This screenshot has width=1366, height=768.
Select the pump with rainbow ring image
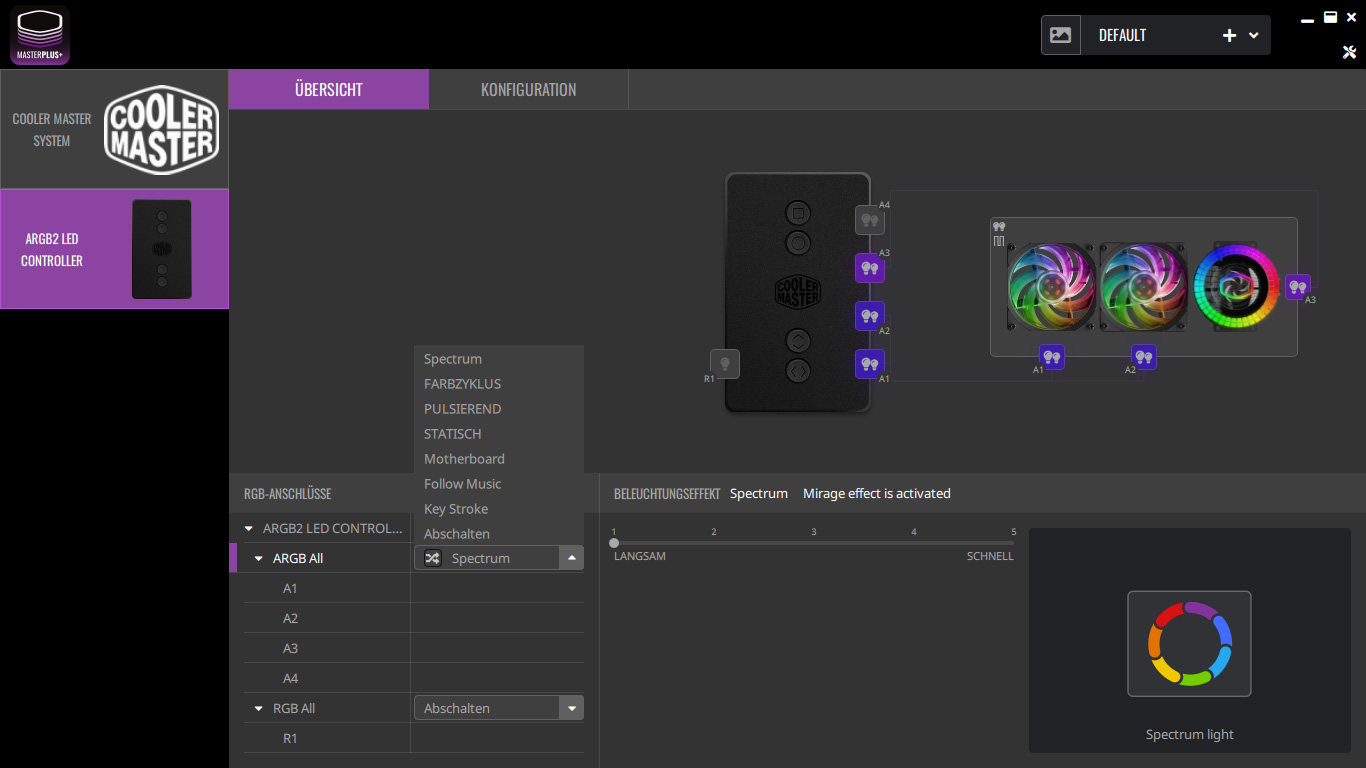coord(1237,287)
